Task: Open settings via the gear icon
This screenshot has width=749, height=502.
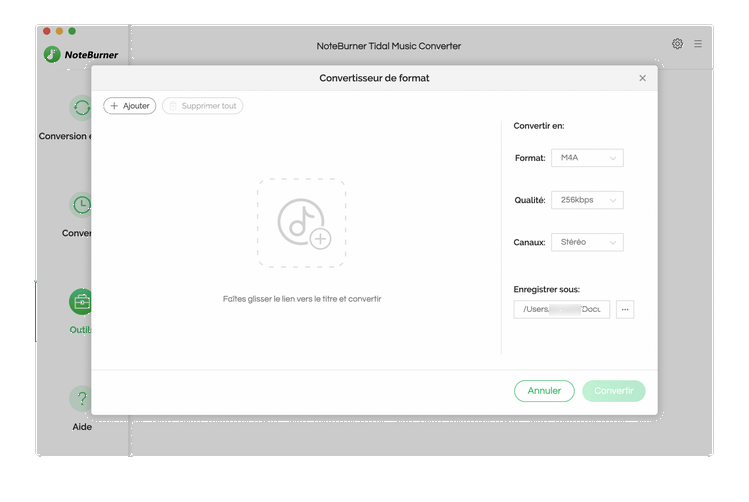Action: 677,44
